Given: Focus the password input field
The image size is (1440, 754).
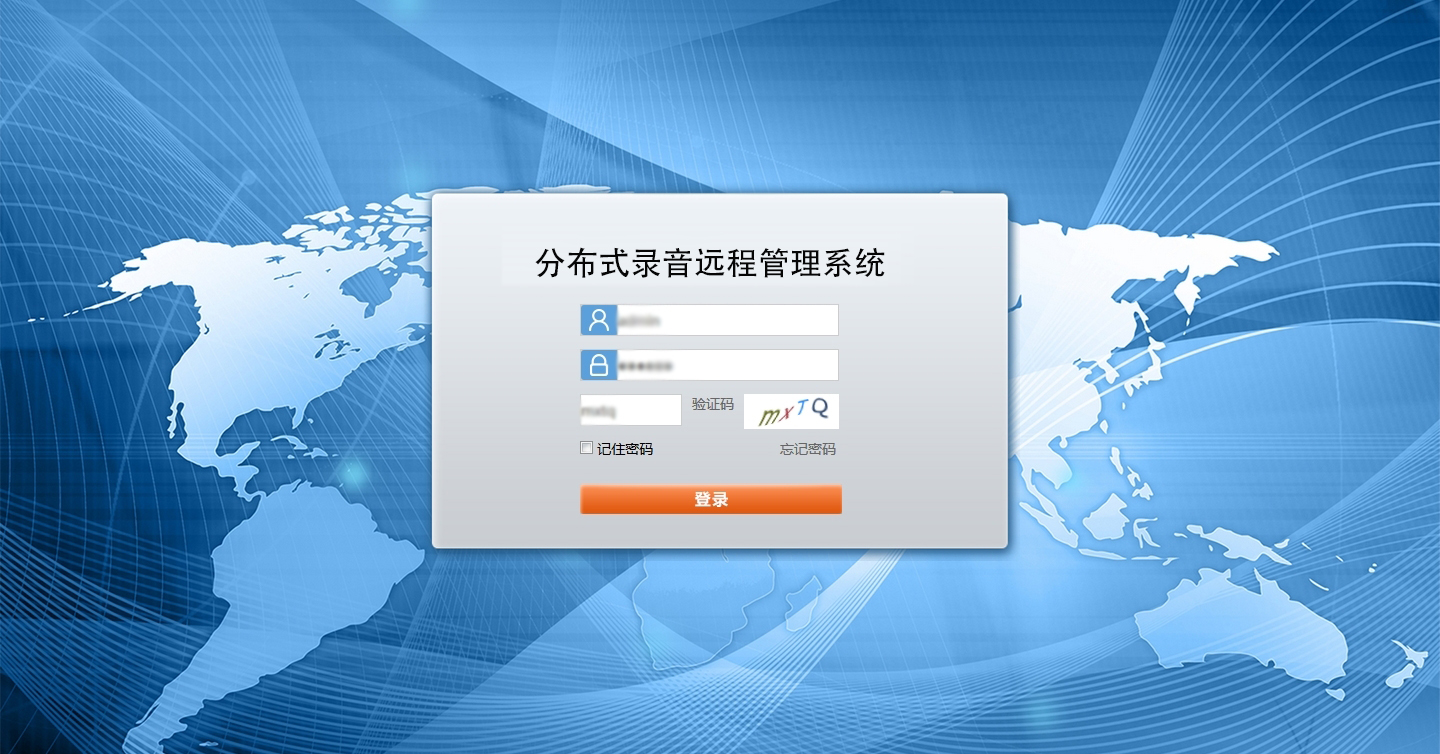Looking at the screenshot, I should point(726,365).
